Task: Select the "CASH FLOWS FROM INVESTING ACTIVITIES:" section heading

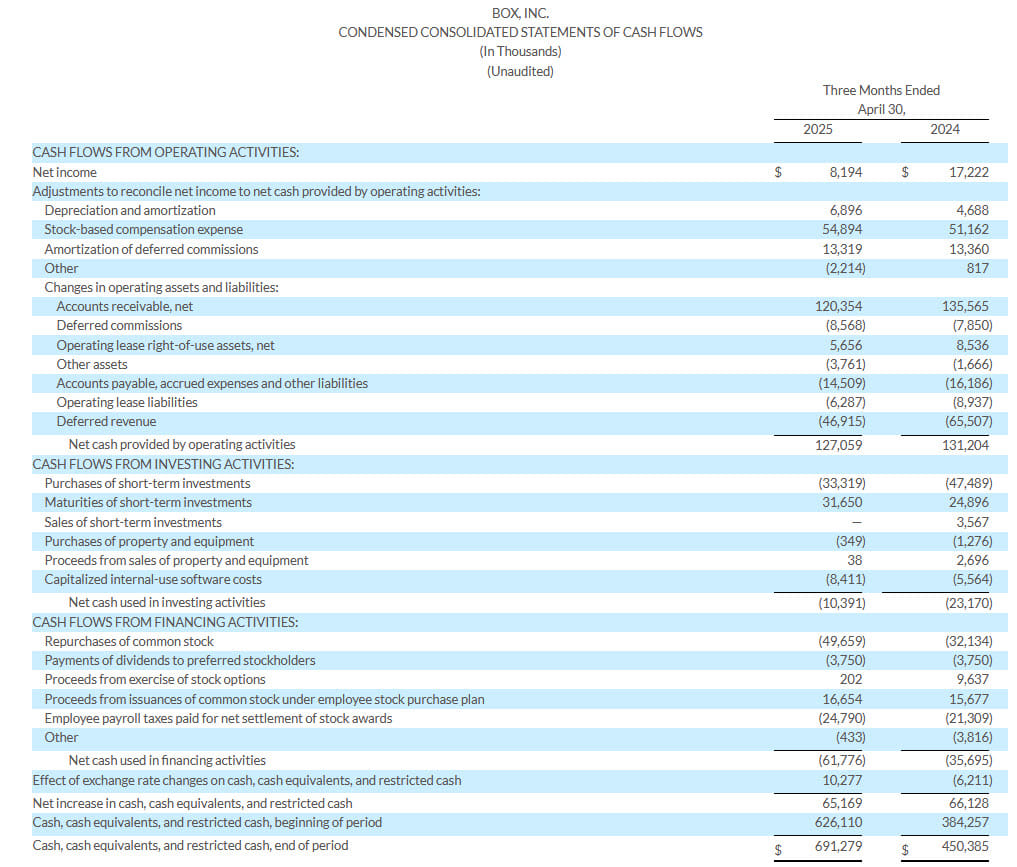Action: [163, 464]
